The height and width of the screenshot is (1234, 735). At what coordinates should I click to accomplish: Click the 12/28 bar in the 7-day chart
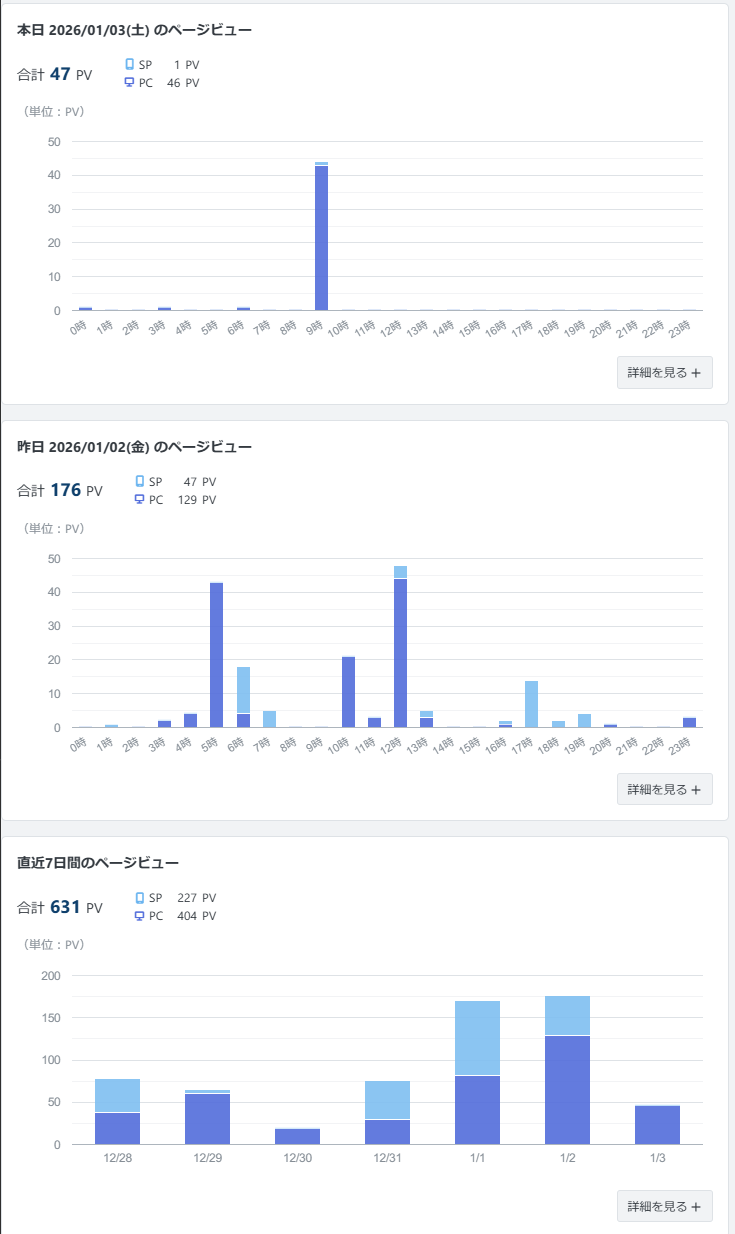[x=117, y=1111]
